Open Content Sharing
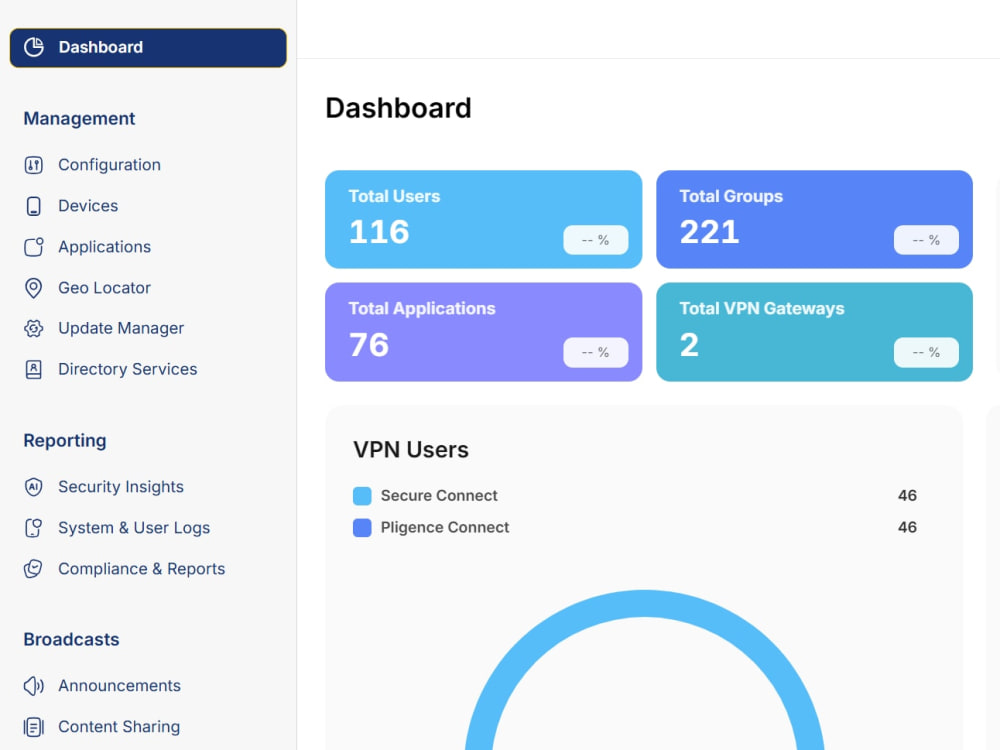This screenshot has height=750, width=1000. pyautogui.click(x=119, y=727)
